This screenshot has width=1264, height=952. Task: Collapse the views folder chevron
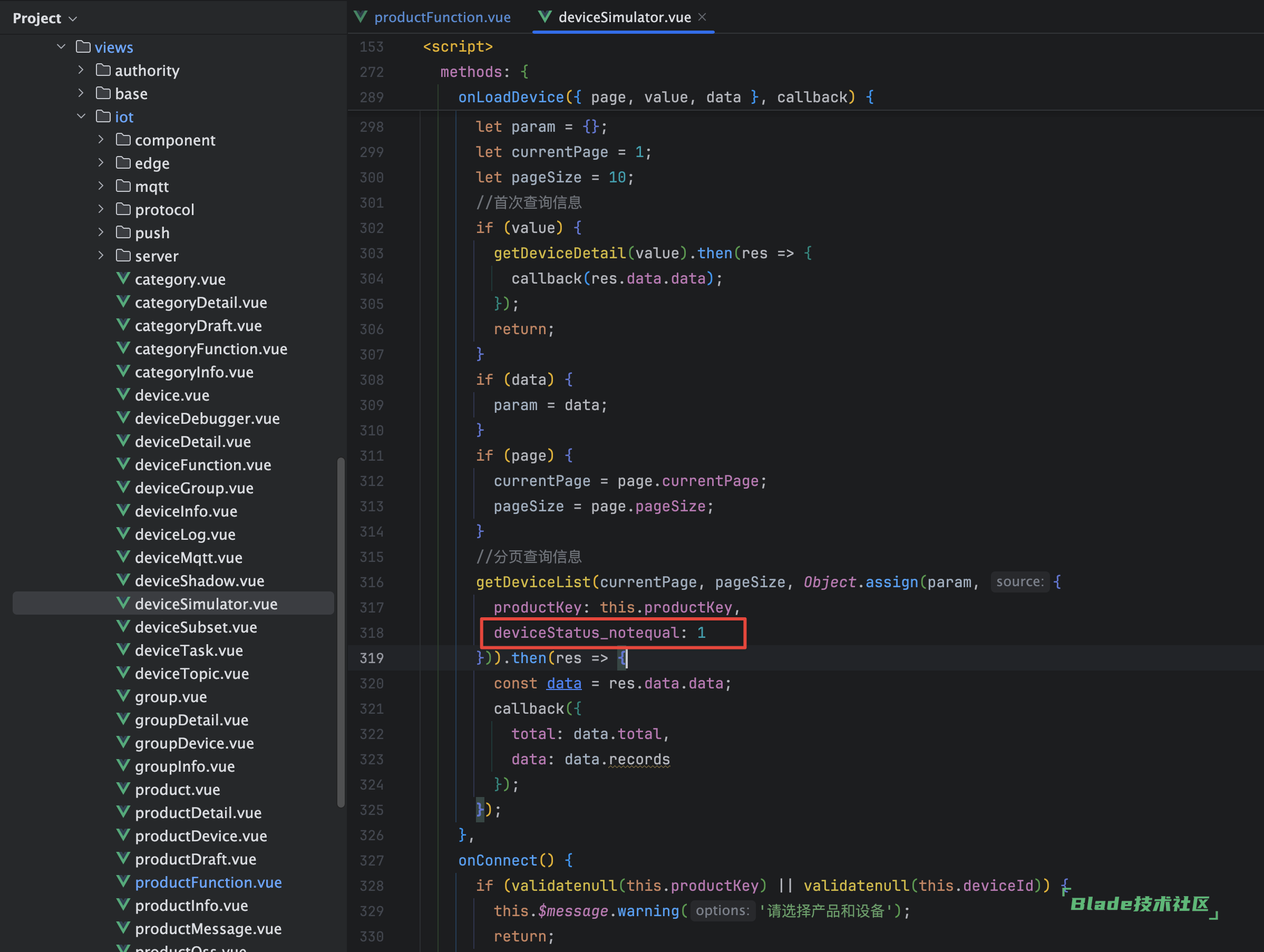[62, 46]
